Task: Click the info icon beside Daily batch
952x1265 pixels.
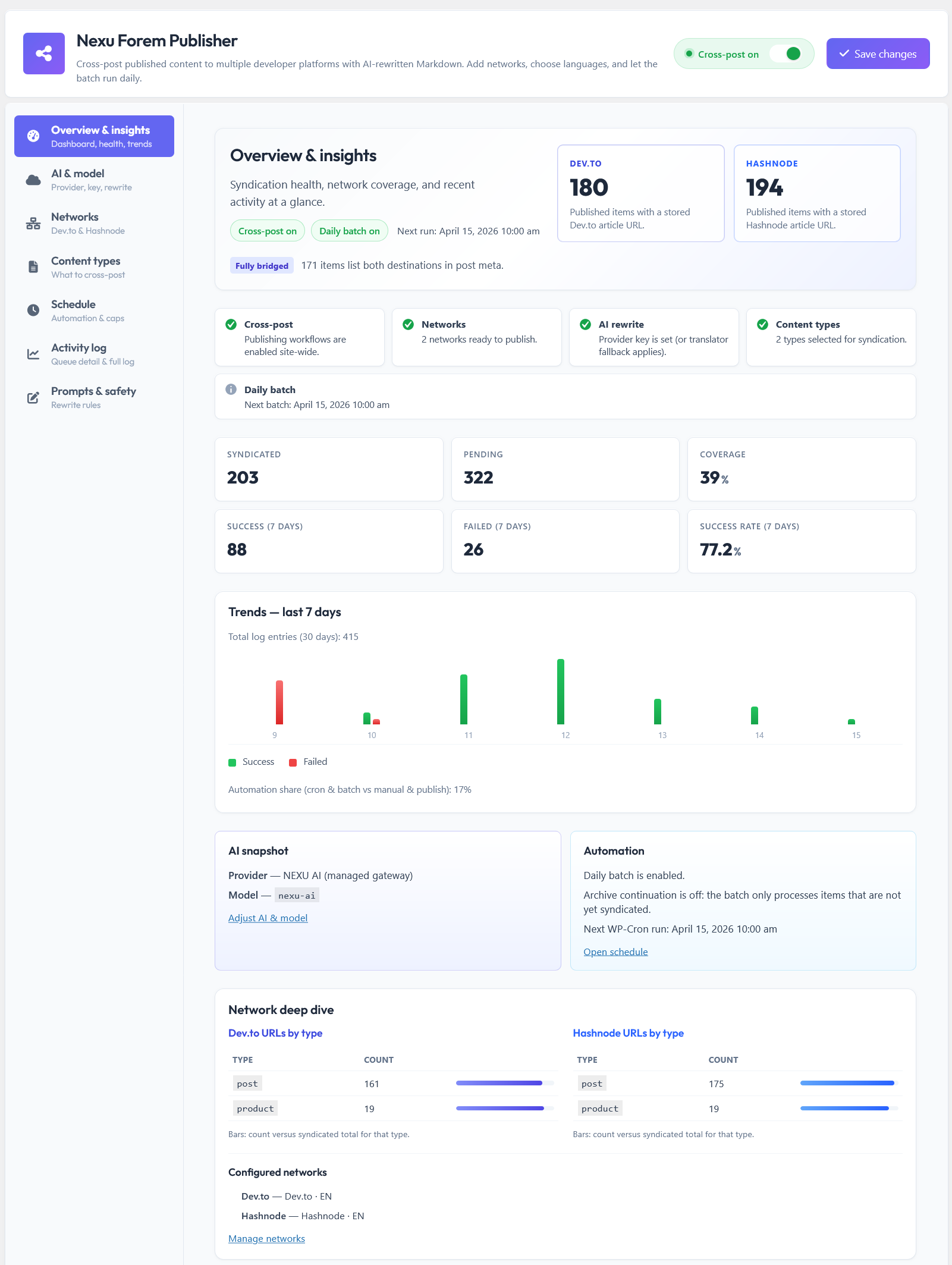Action: [231, 389]
